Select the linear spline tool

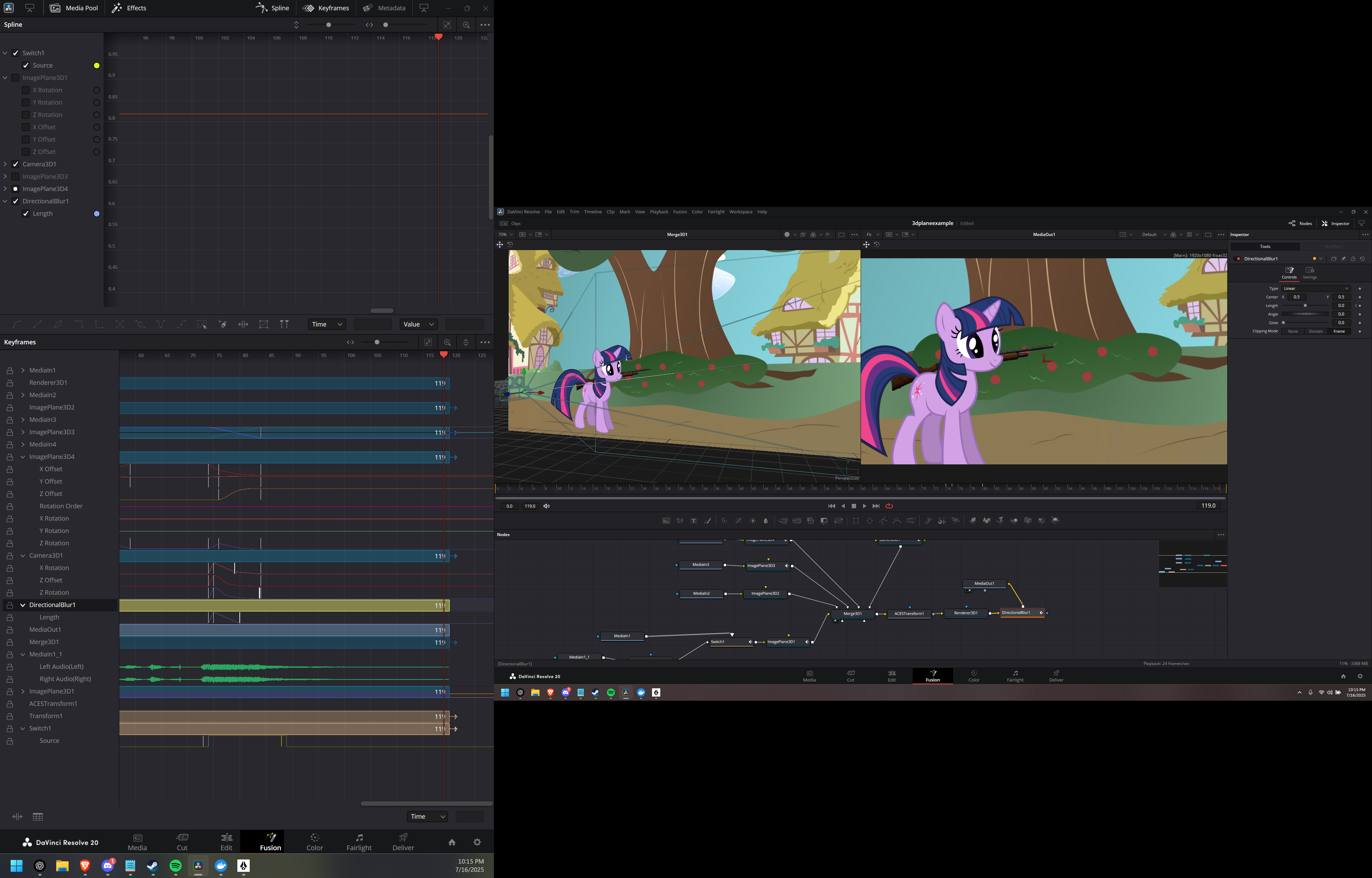click(x=38, y=324)
